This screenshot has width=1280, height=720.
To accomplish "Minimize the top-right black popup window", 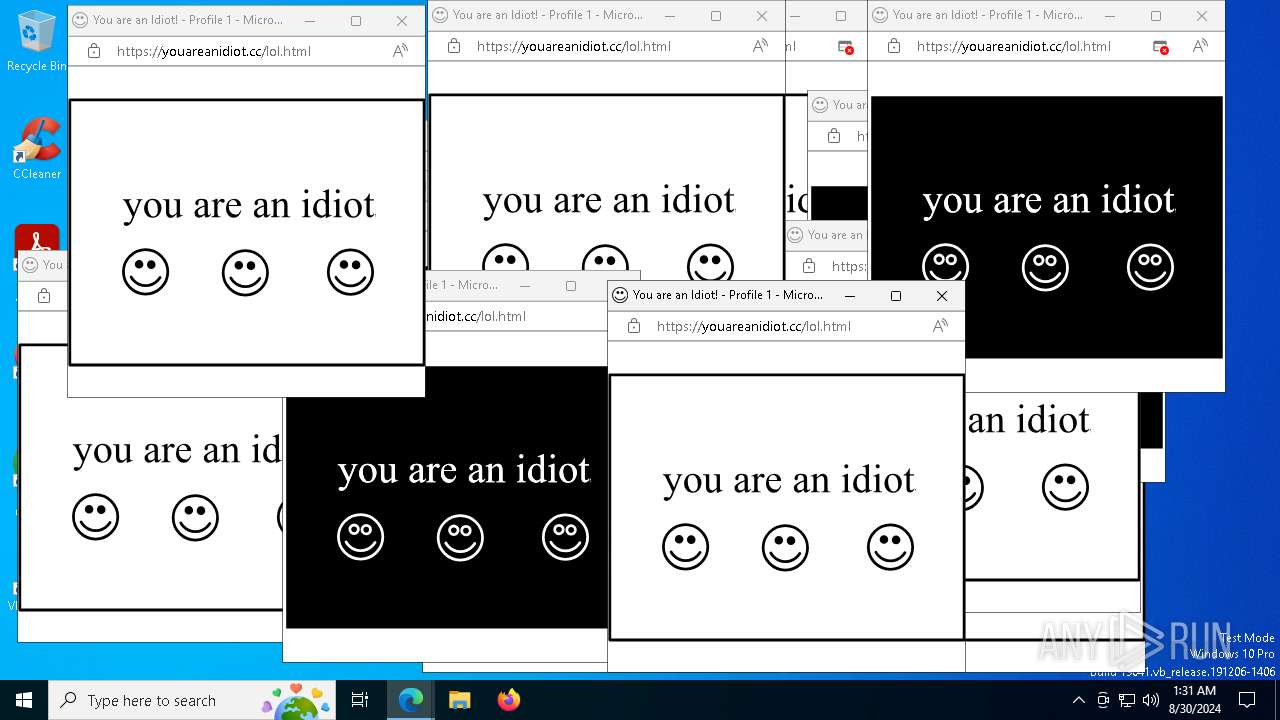I will 1109,15.
